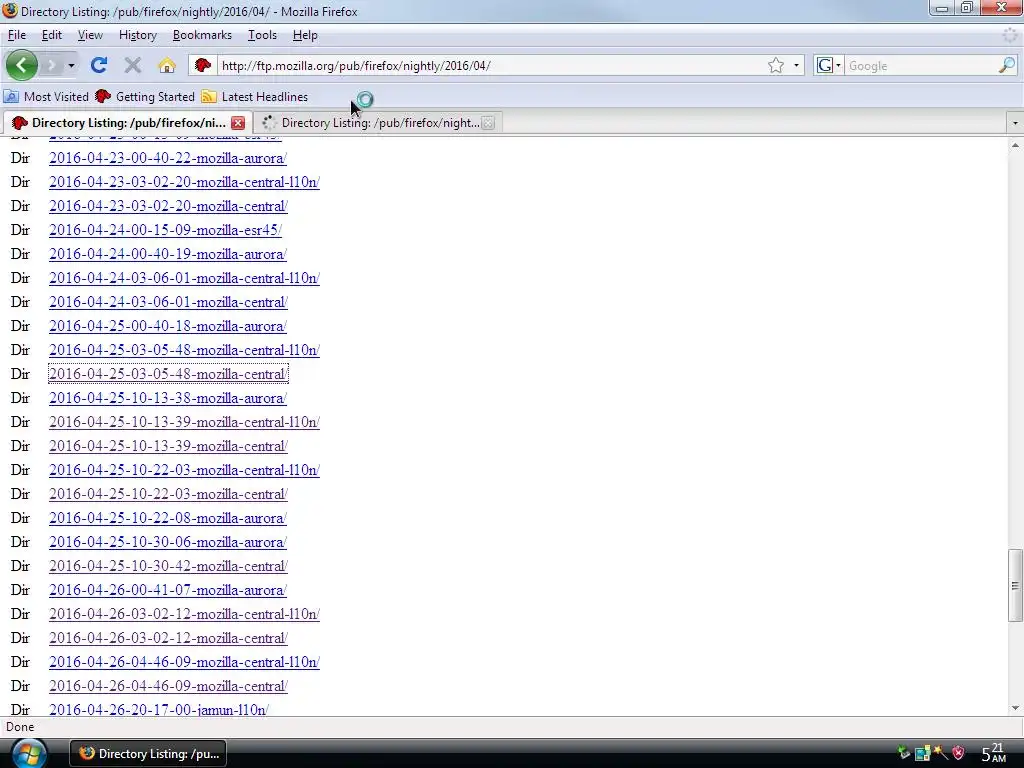Open the Bookmarks menu
Screen dimensions: 1024x768
202,35
